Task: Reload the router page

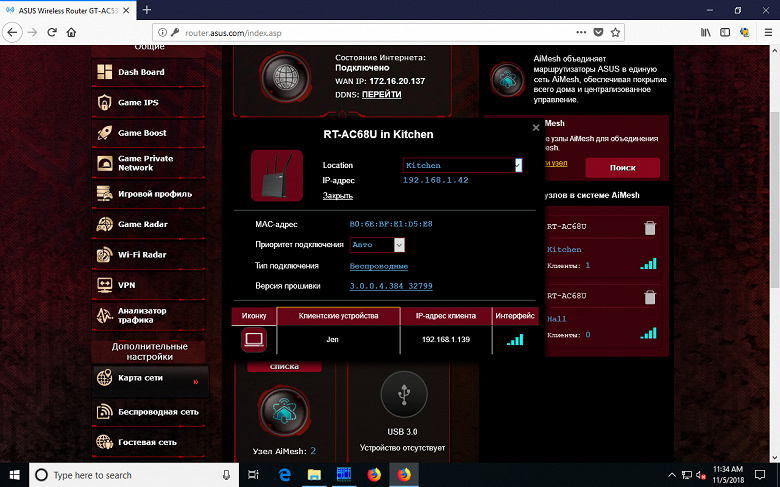Action: pyautogui.click(x=52, y=33)
